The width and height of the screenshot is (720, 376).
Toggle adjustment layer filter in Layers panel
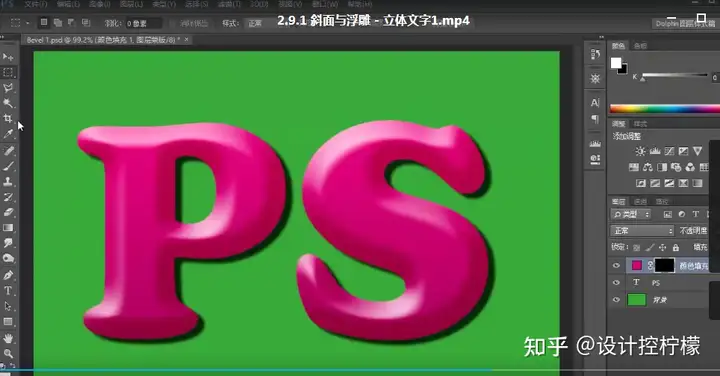click(682, 214)
